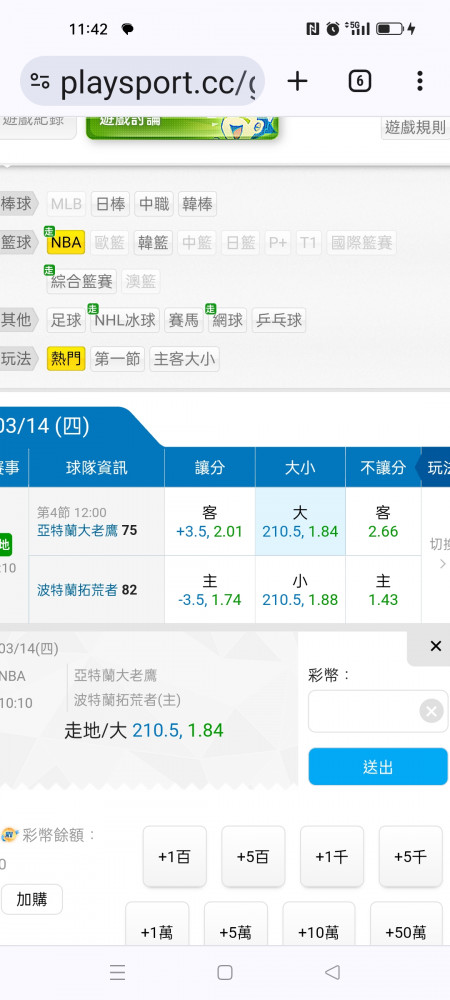This screenshot has height=1000, width=450.
Task: Add +5千 to the wager
Action: point(410,857)
